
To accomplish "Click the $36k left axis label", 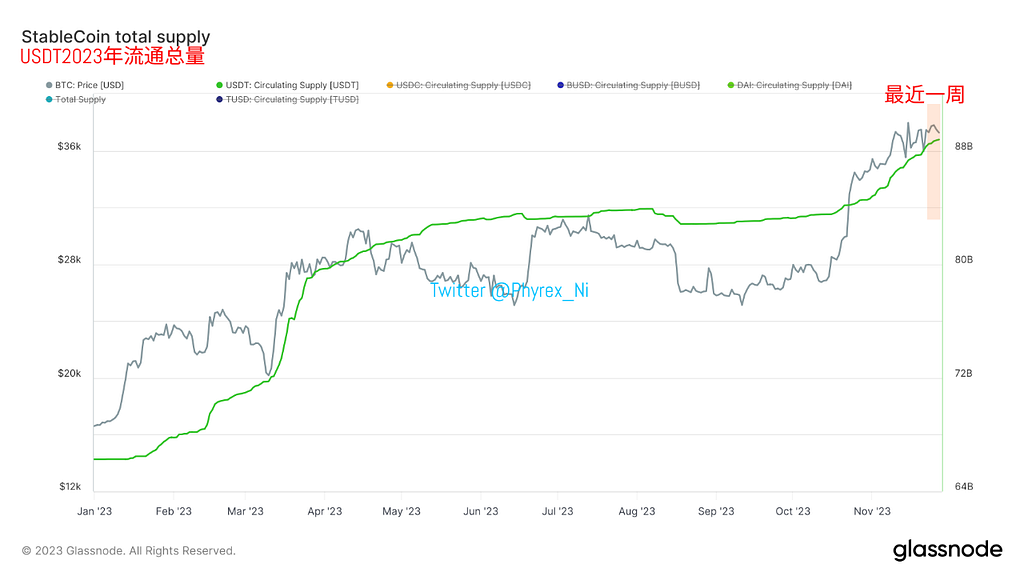I will (x=69, y=146).
